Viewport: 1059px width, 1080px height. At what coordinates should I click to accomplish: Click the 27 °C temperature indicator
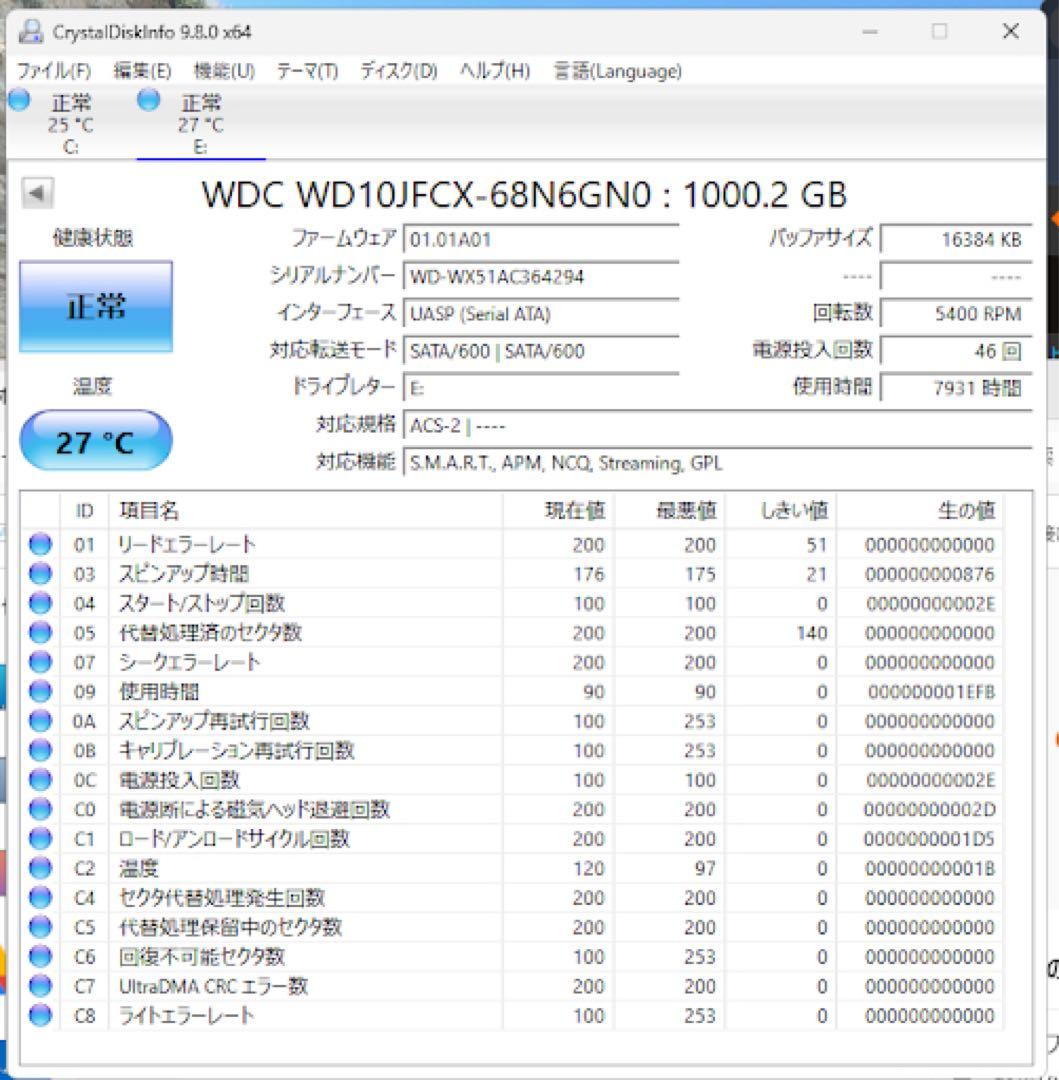point(96,441)
